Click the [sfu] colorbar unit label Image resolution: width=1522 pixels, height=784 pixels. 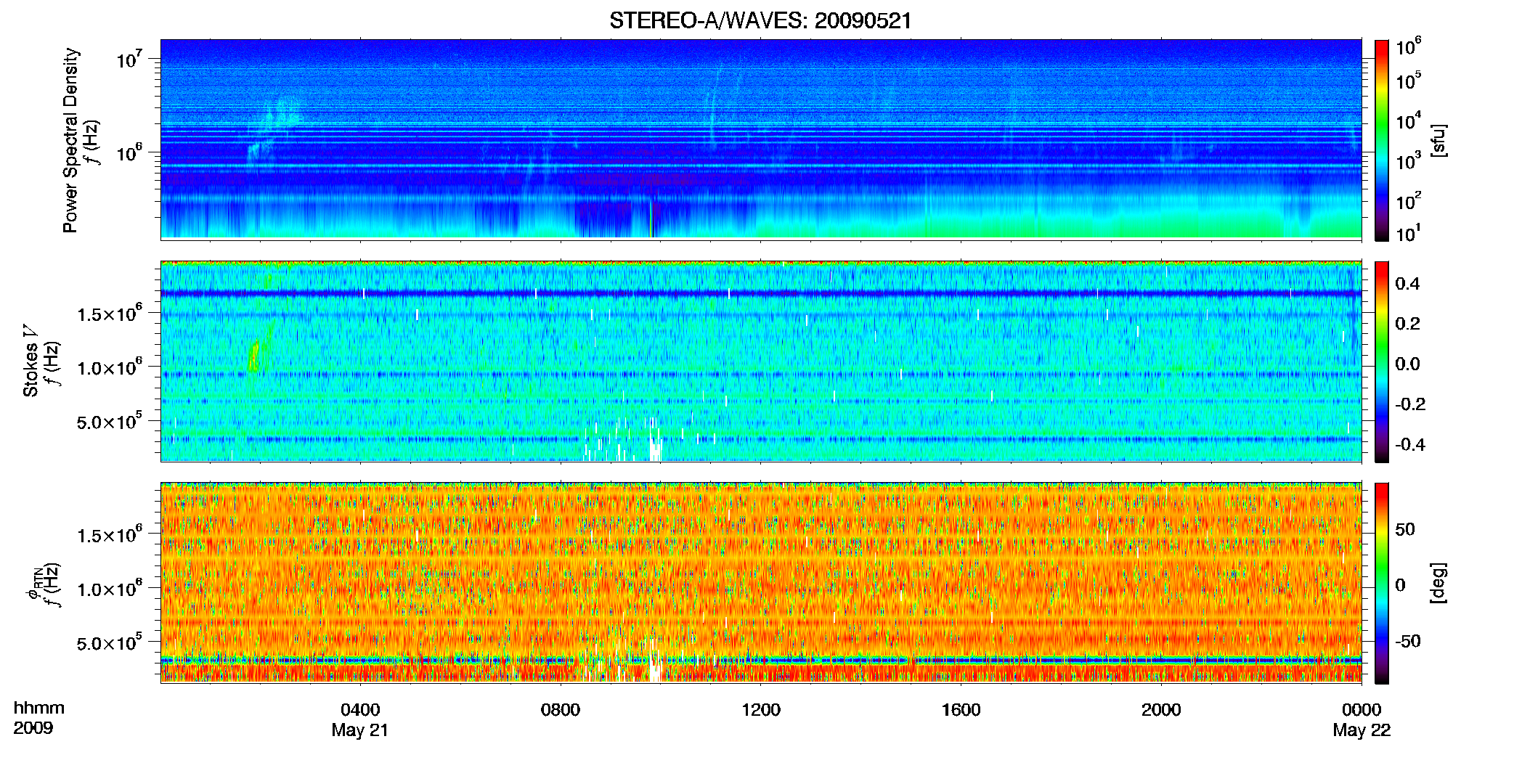(x=1438, y=140)
